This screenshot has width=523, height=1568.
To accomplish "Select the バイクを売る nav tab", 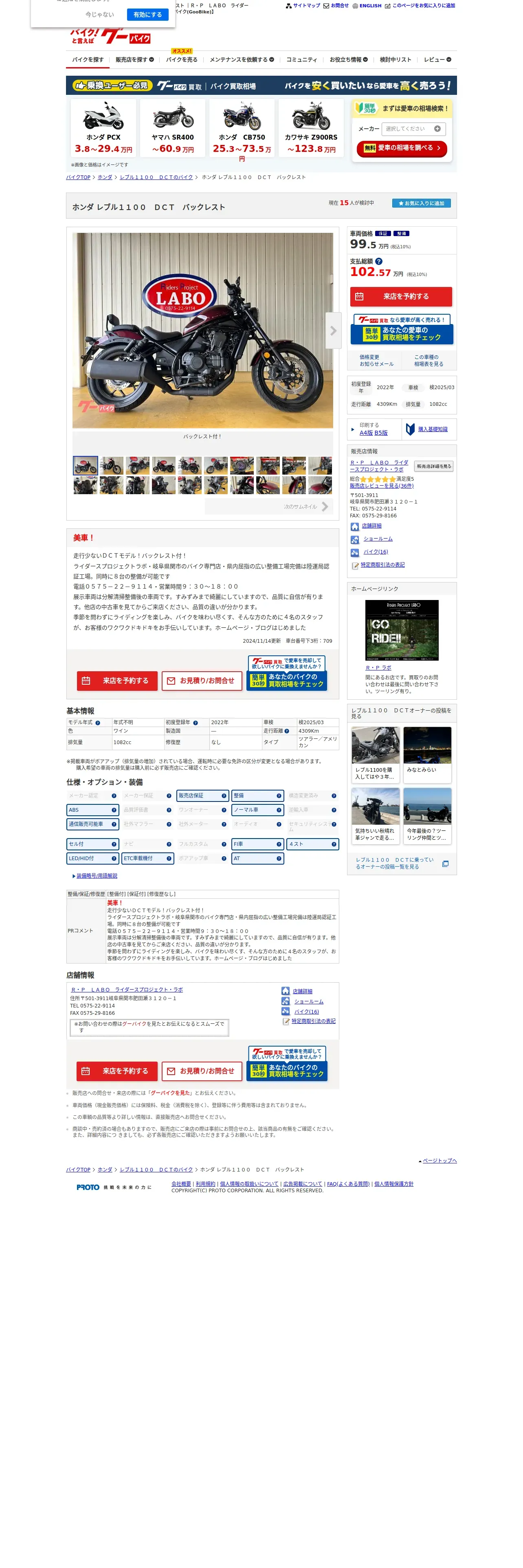I will [x=181, y=60].
